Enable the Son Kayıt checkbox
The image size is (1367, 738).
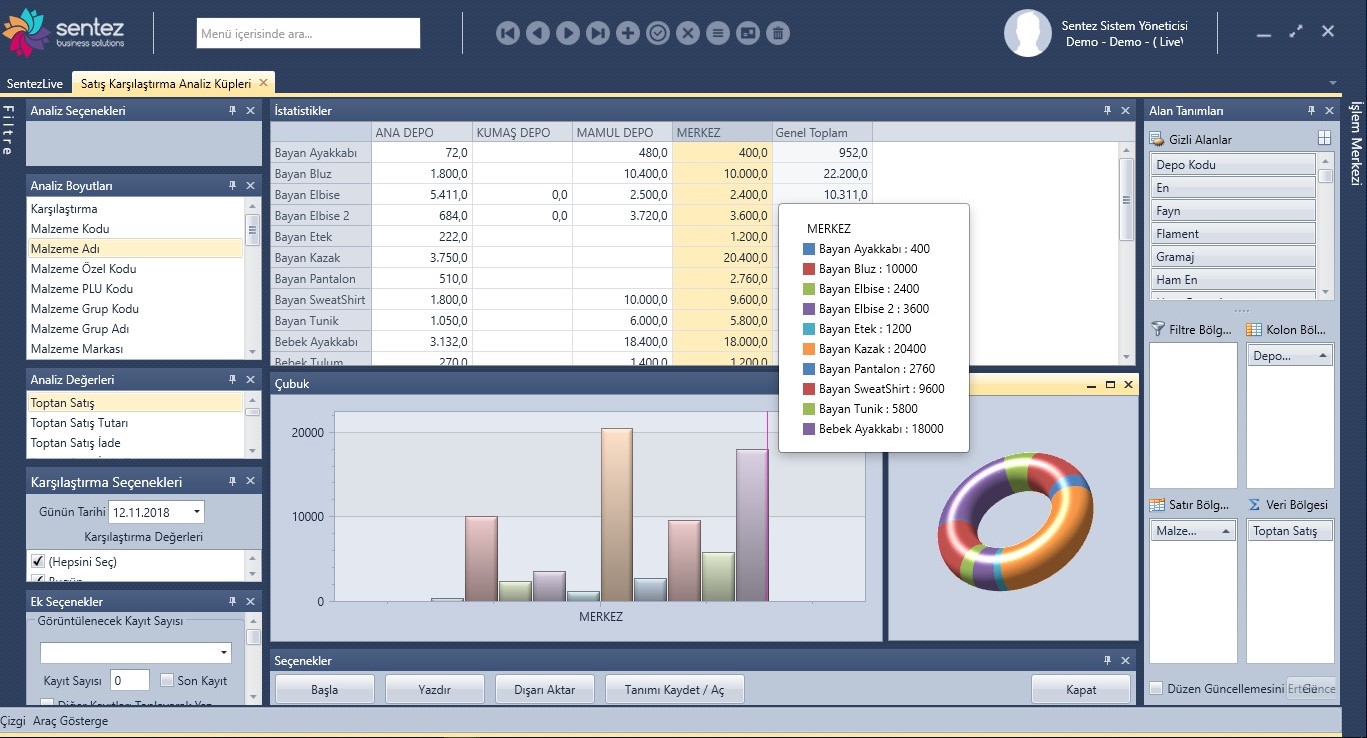(x=167, y=681)
